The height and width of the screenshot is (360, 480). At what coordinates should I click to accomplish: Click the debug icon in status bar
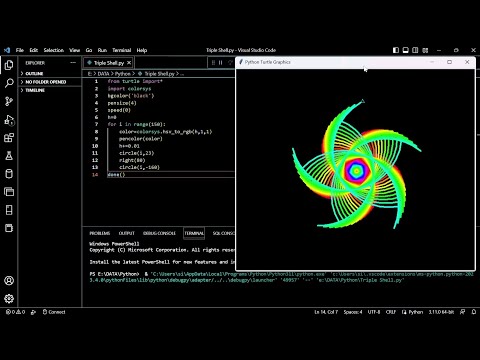(33, 312)
